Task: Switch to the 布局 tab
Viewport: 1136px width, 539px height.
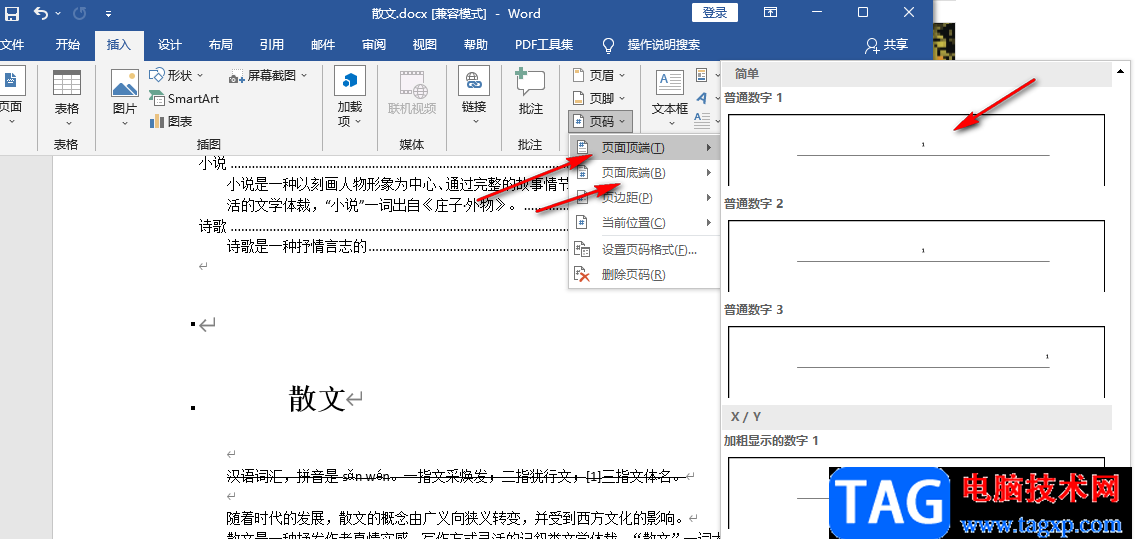Action: pos(220,45)
